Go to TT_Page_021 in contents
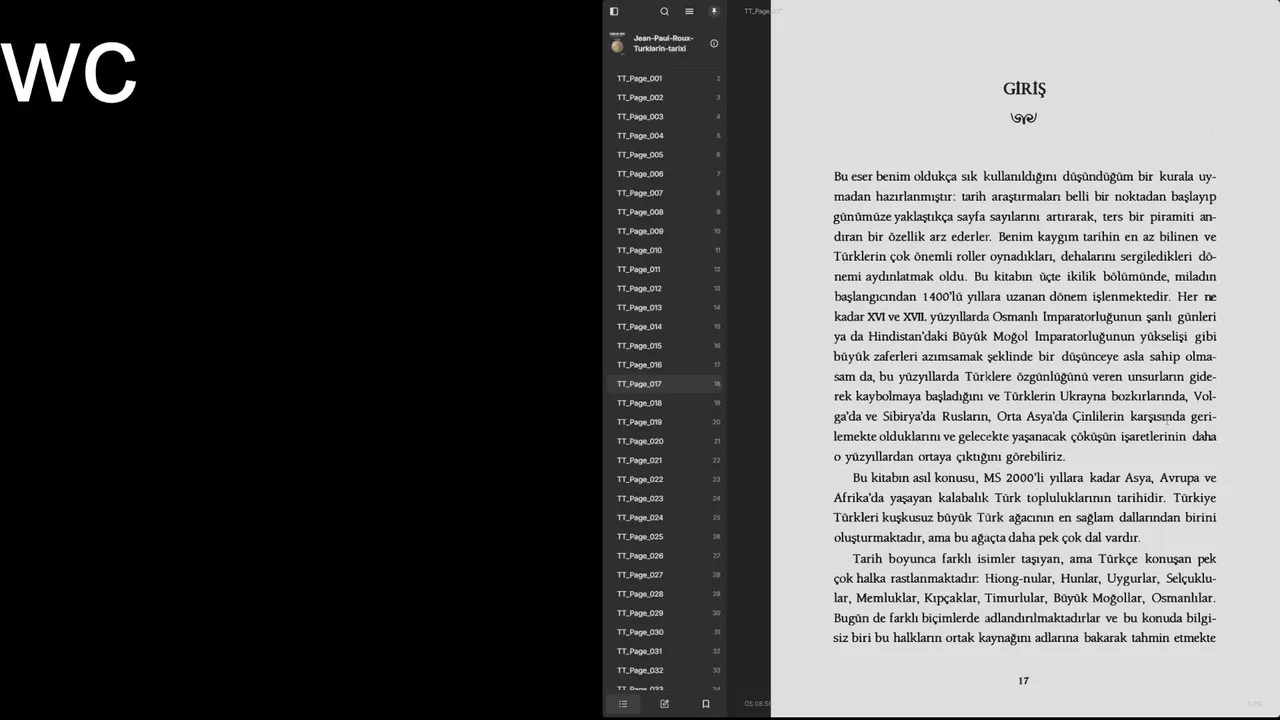 tap(665, 460)
